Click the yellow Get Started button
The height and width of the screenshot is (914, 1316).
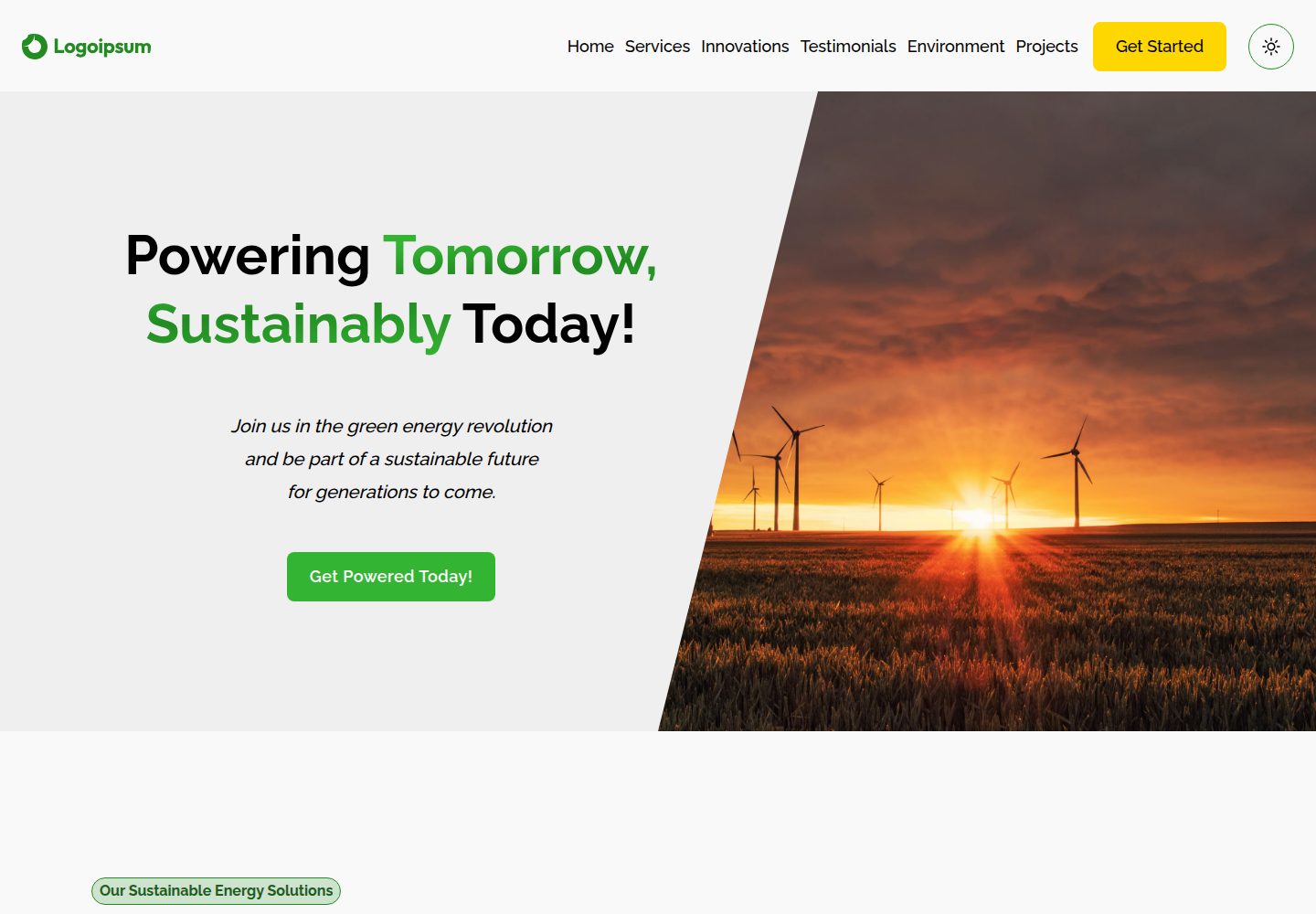1160,47
